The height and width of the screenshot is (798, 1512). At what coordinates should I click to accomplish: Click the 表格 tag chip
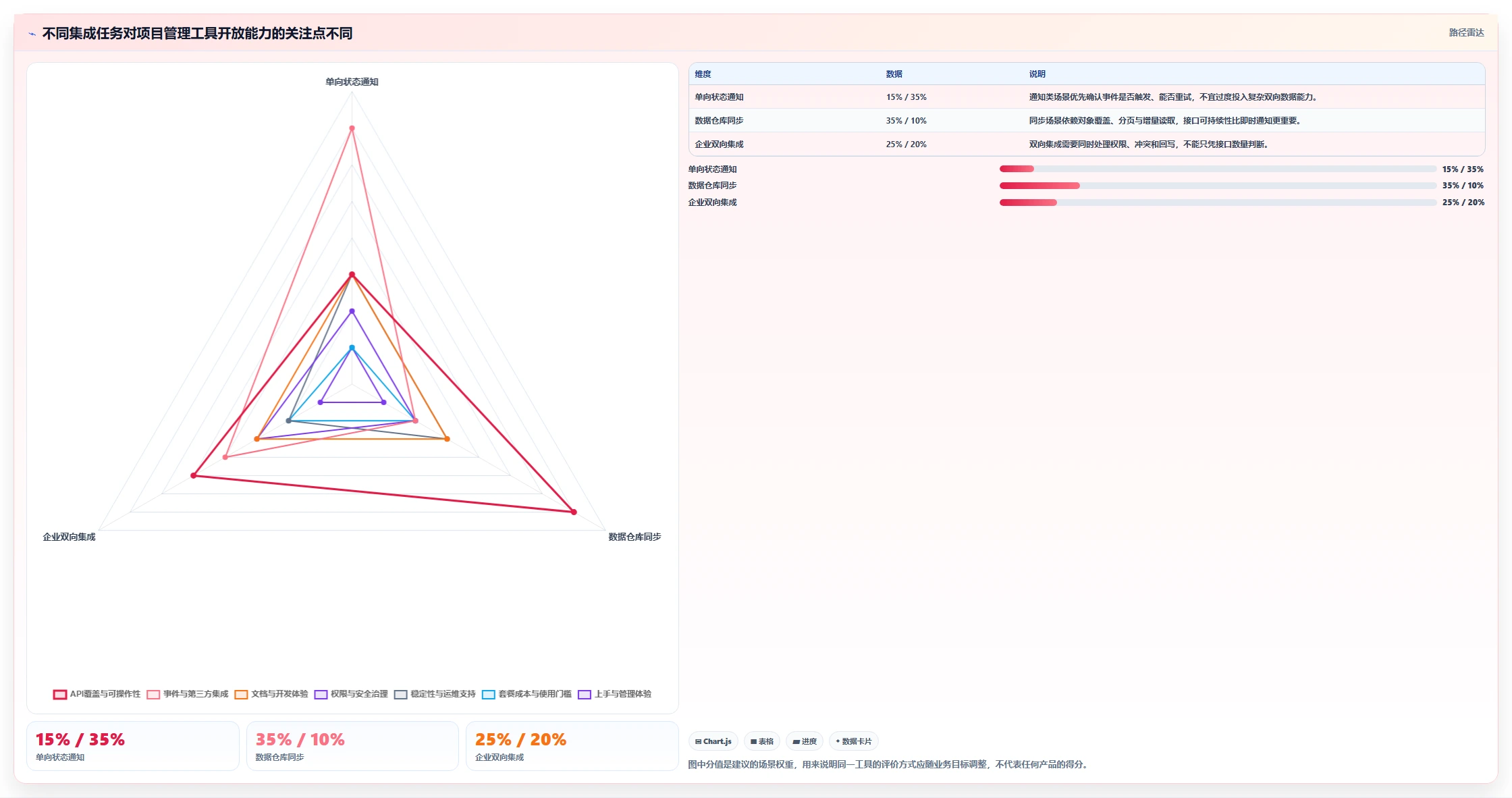pos(762,741)
